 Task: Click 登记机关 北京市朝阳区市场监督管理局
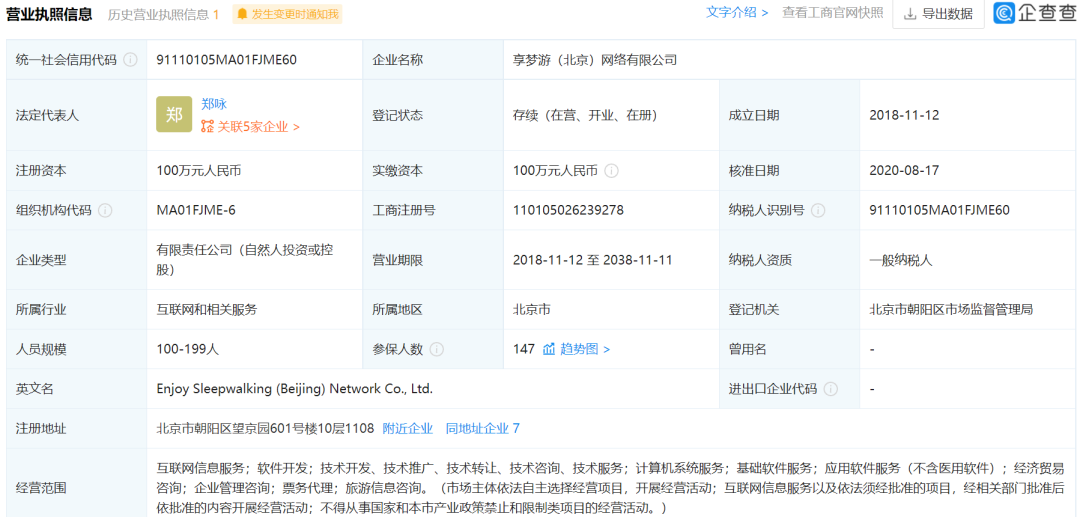[x=951, y=310]
